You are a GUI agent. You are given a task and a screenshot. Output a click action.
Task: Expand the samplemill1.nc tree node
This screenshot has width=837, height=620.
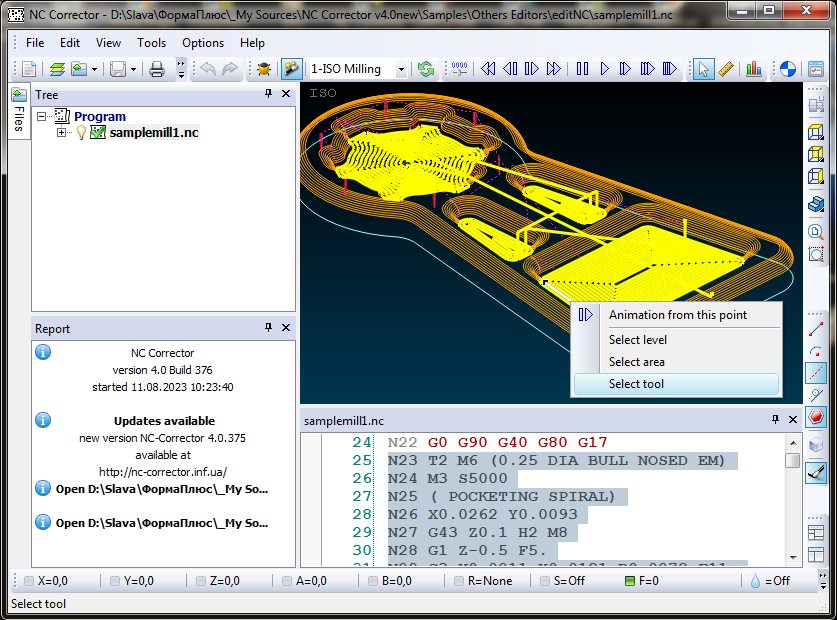pyautogui.click(x=62, y=133)
